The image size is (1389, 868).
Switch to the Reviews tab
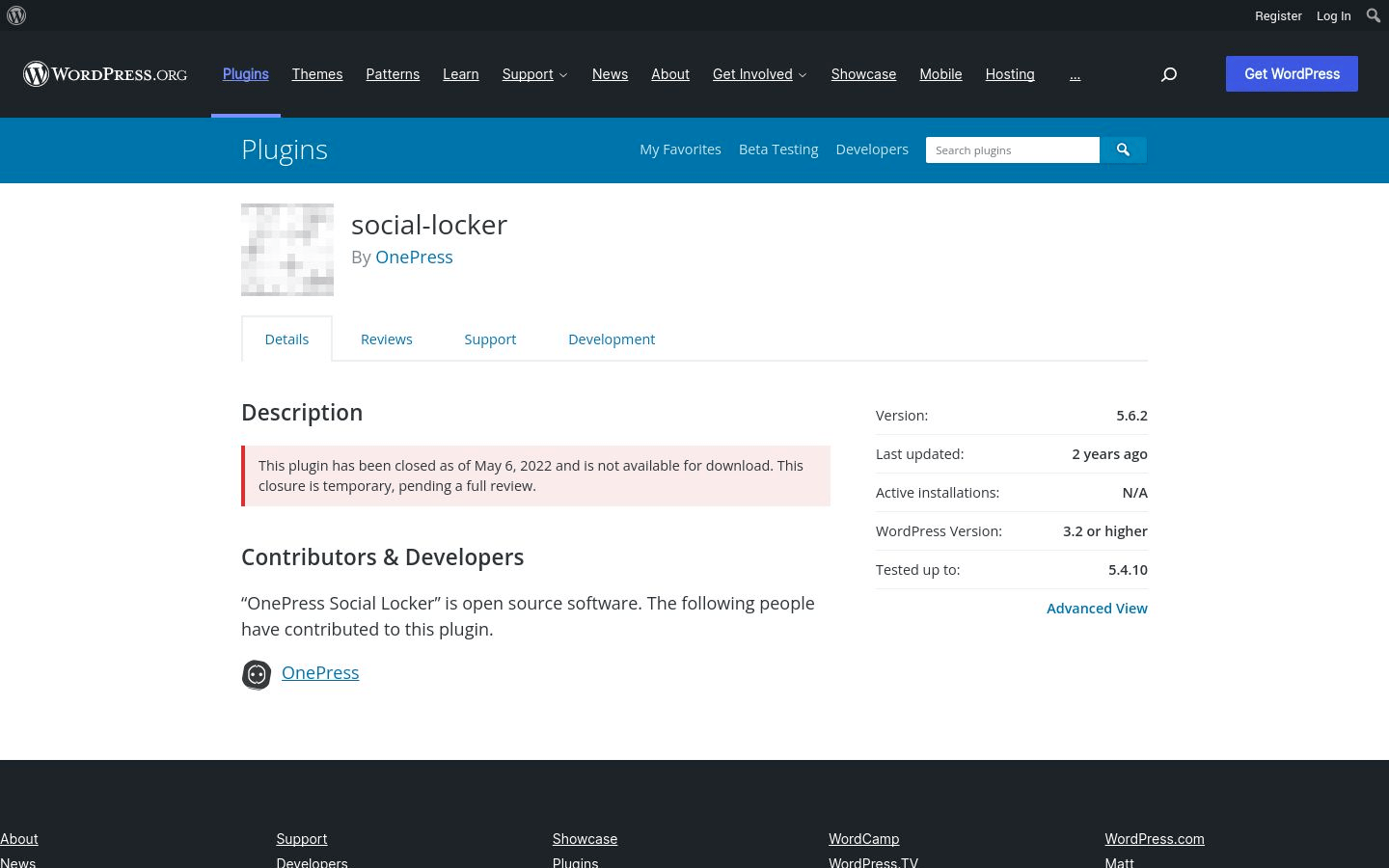click(386, 339)
